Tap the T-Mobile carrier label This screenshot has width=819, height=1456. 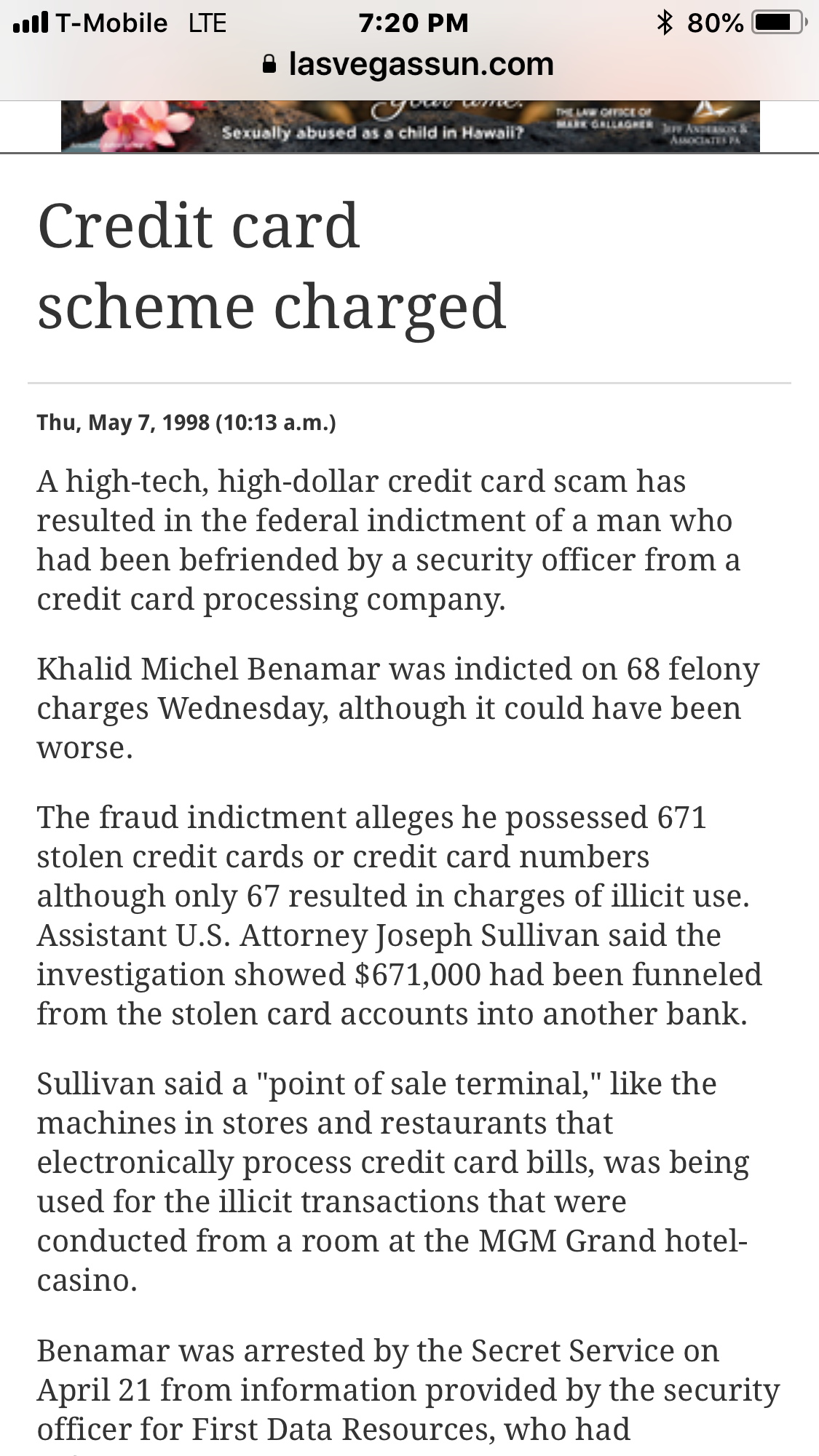[112, 23]
